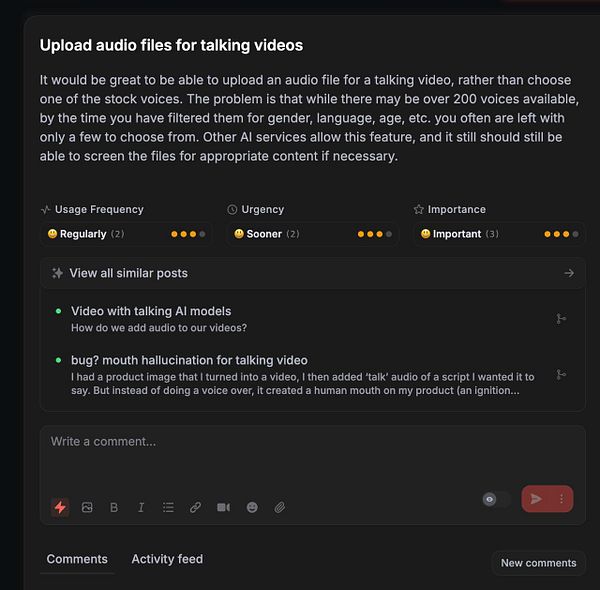
Task: Switch to the Activity feed tab
Action: click(167, 559)
